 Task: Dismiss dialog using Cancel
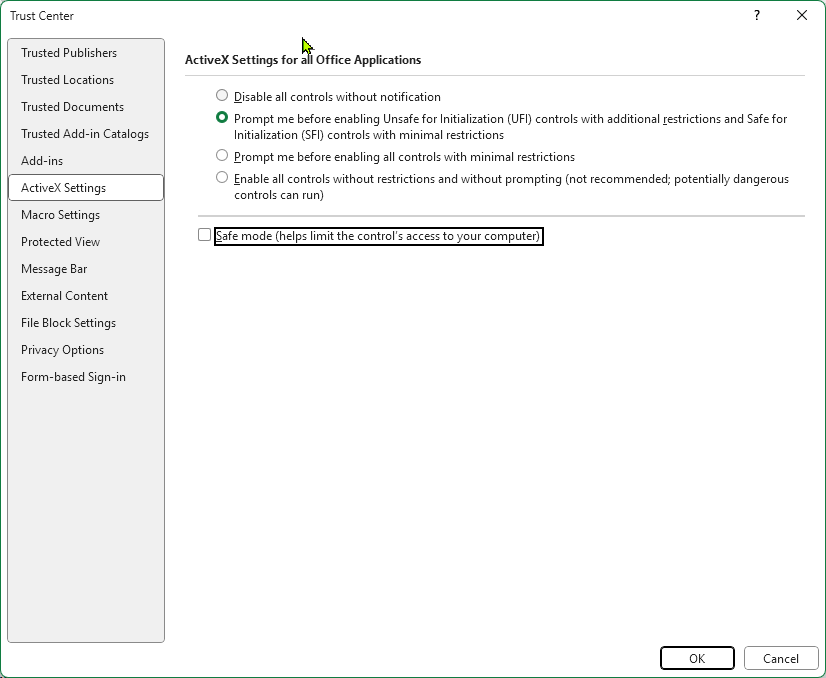[x=781, y=658]
